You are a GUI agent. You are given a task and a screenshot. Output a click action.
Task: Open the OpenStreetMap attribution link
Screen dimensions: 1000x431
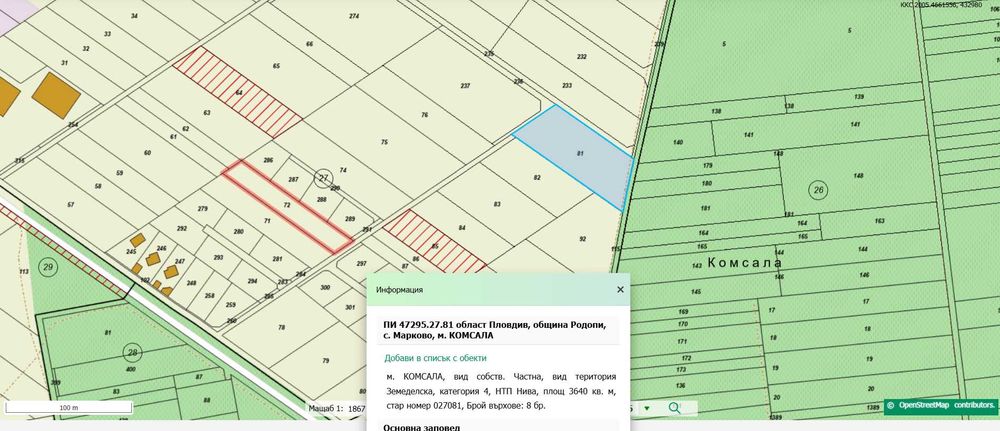[924, 405]
